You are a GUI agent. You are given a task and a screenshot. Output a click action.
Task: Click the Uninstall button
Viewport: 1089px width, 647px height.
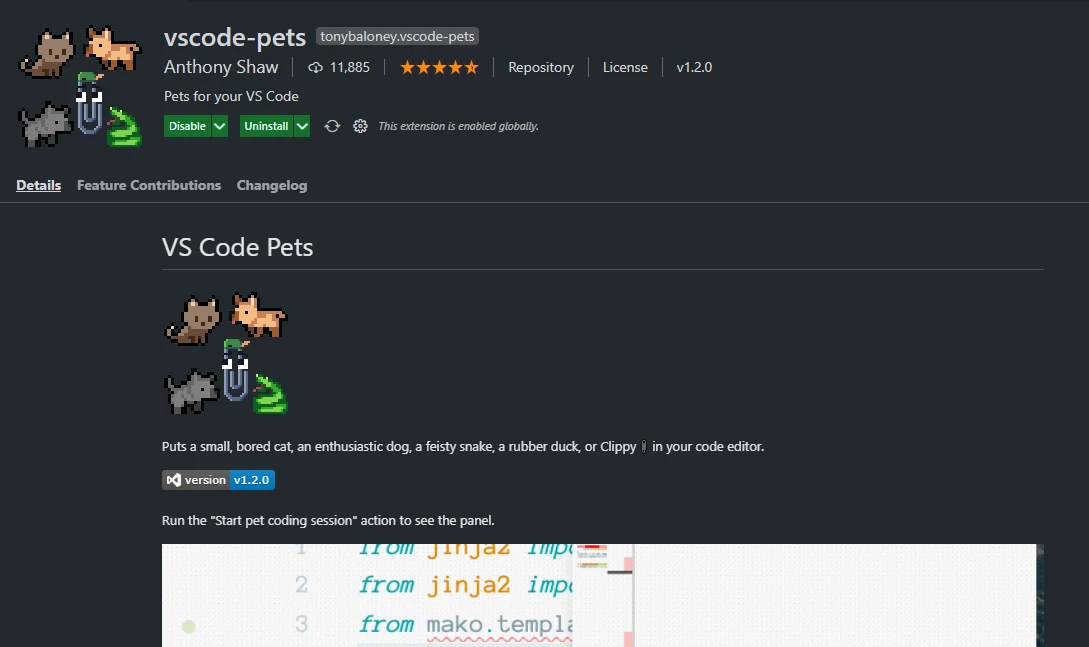pyautogui.click(x=266, y=126)
